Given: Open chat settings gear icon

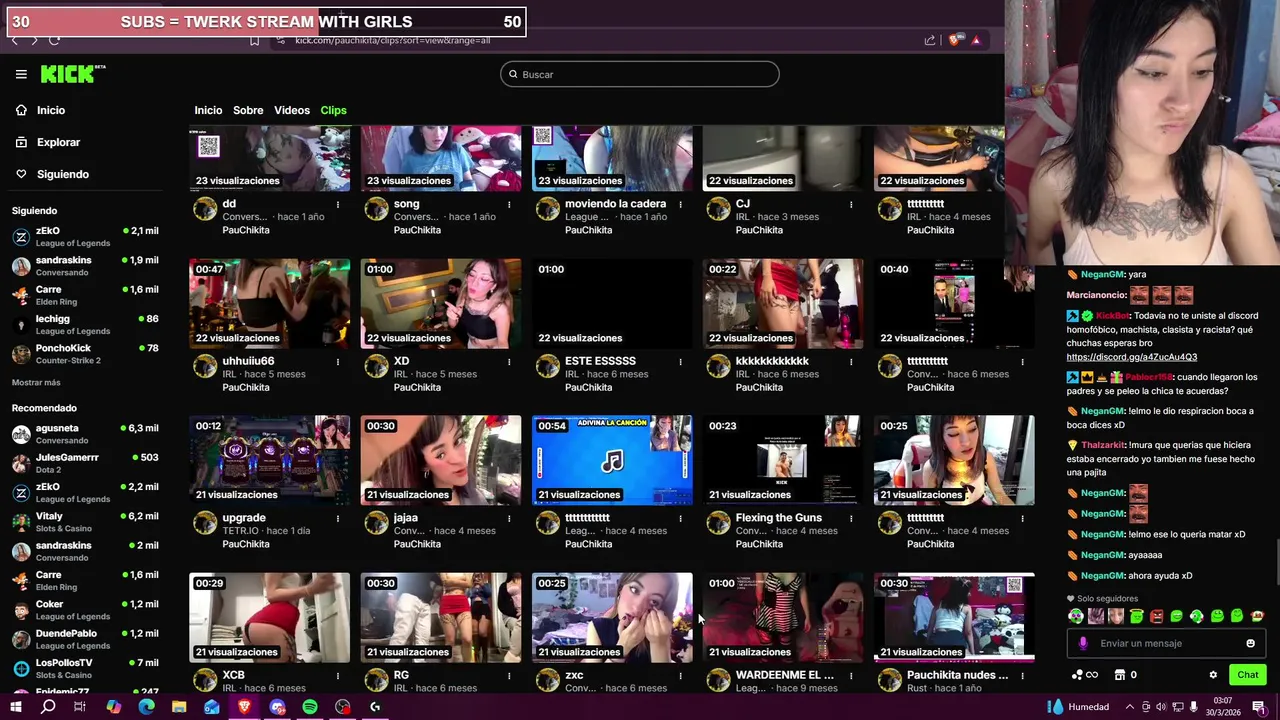Looking at the screenshot, I should click(x=1213, y=675).
